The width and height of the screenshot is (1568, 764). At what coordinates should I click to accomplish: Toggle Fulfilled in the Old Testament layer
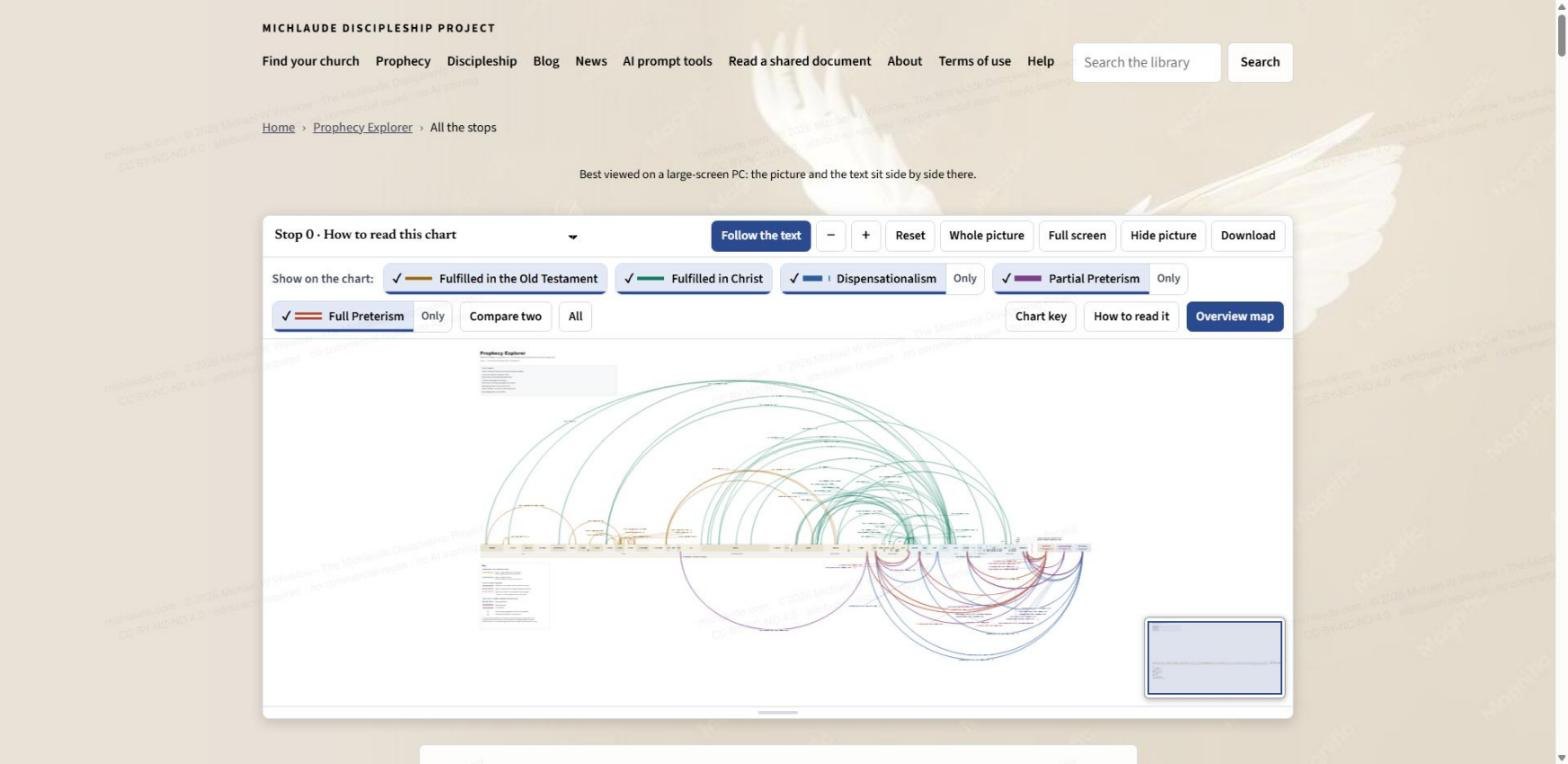coord(495,279)
